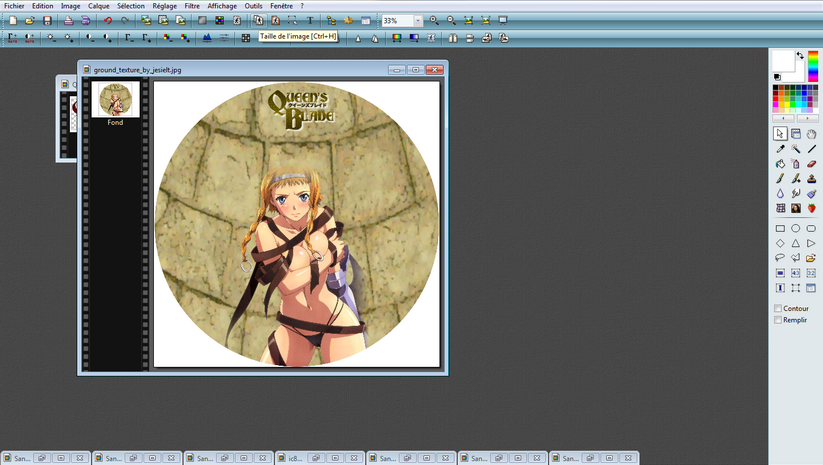
Task: Select the Spray tool
Action: (796, 164)
